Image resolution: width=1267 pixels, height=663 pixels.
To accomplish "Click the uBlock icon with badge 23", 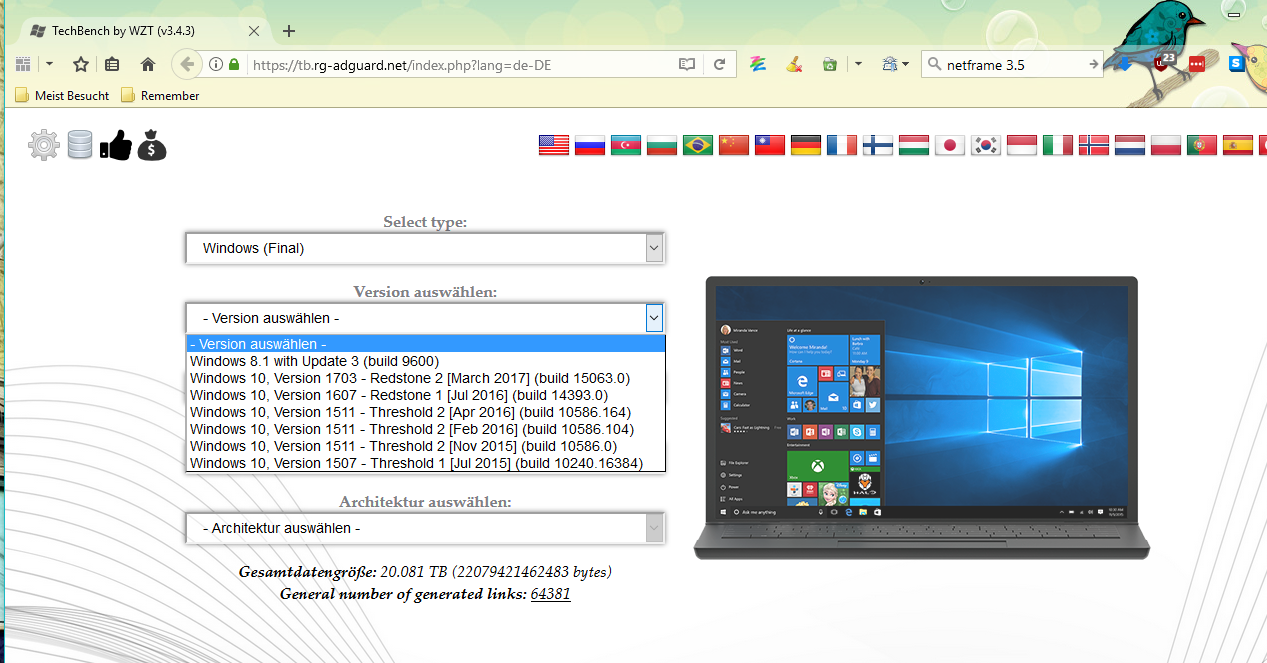I will coord(1163,63).
